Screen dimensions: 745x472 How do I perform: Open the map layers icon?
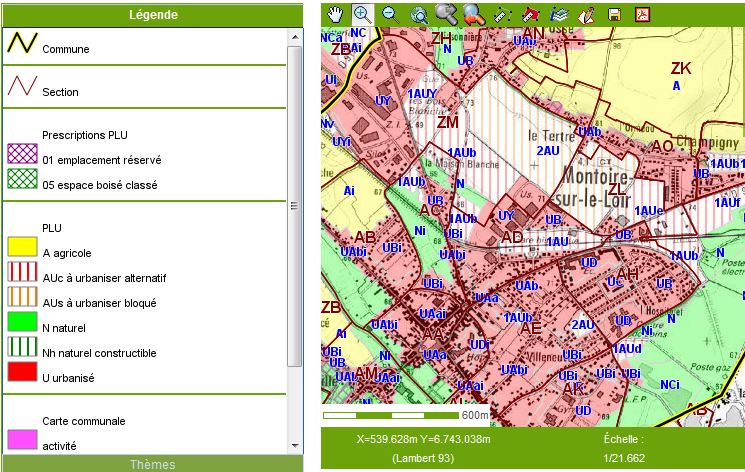pyautogui.click(x=559, y=14)
